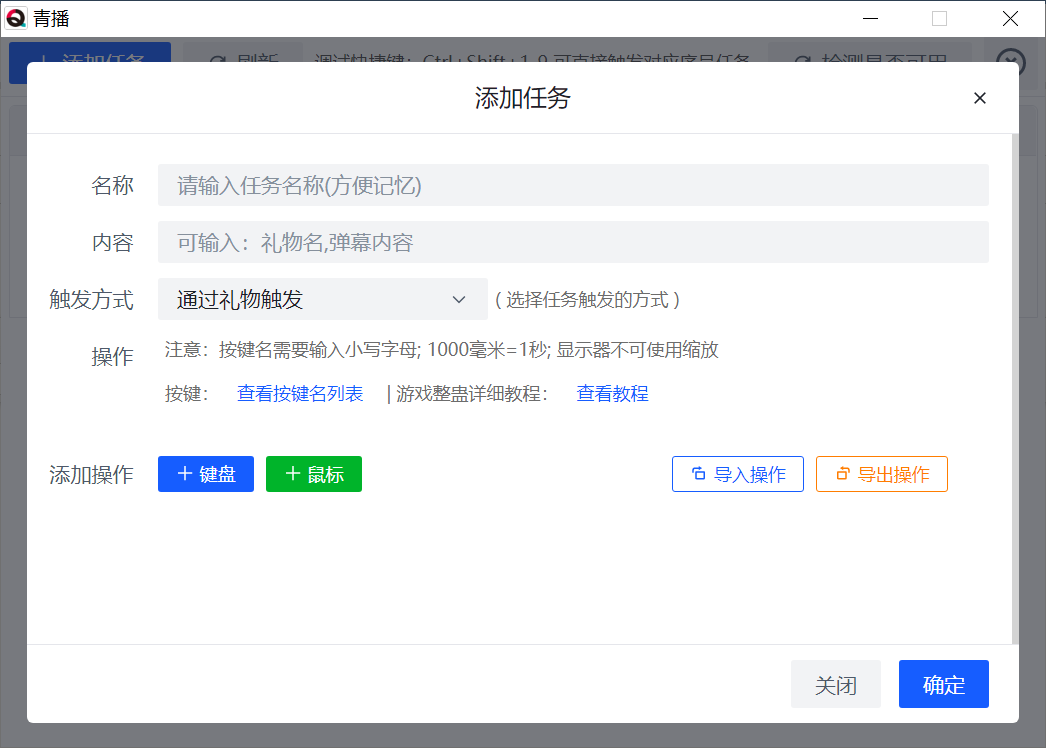Confirm the task with 确定 button
The height and width of the screenshot is (748, 1046).
(943, 684)
